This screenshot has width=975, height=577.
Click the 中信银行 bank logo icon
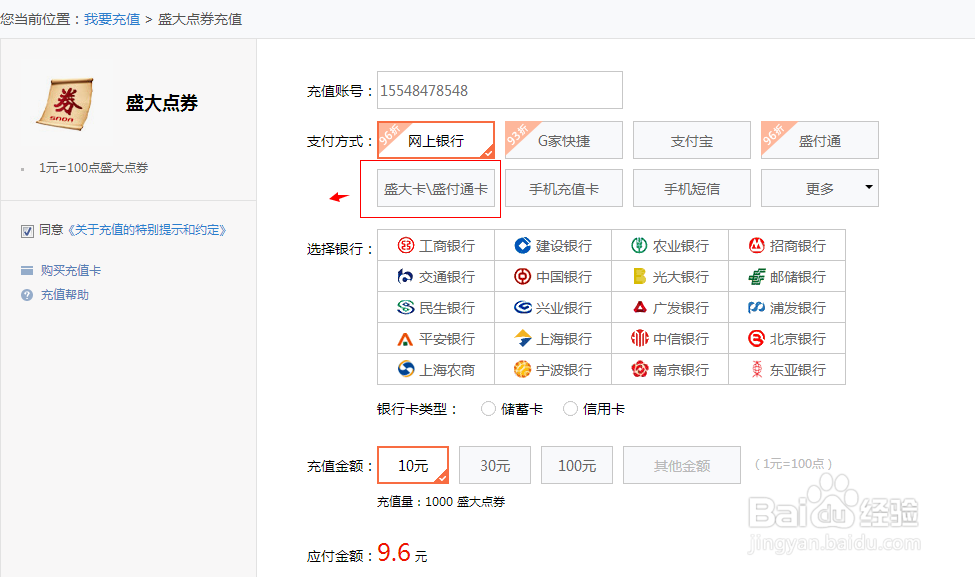639,338
